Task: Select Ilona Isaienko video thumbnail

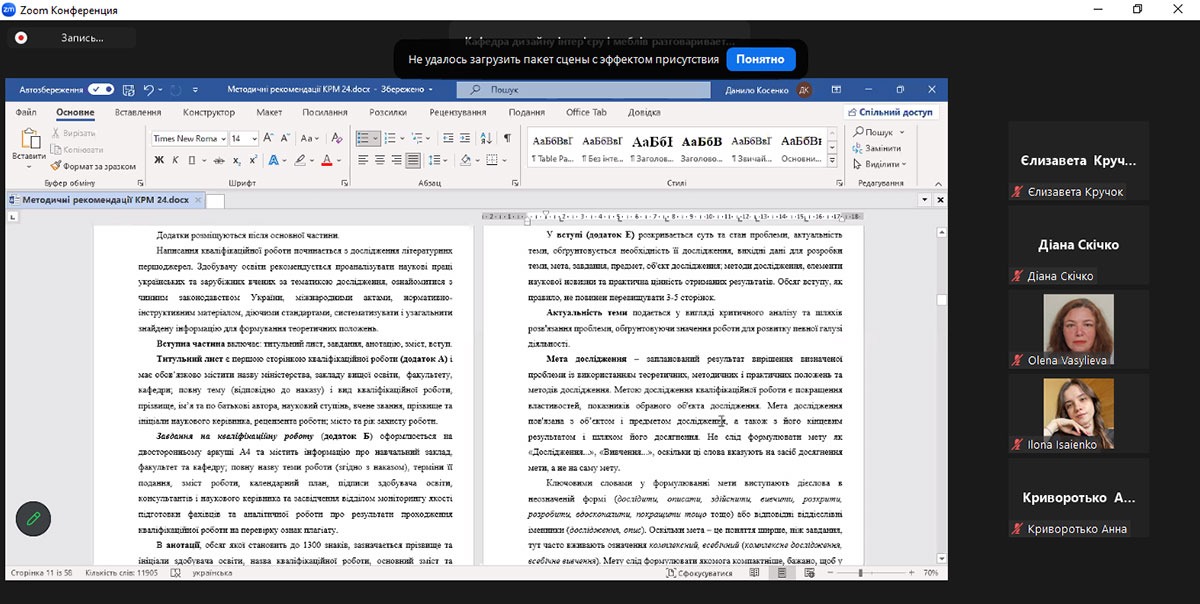Action: point(1078,414)
